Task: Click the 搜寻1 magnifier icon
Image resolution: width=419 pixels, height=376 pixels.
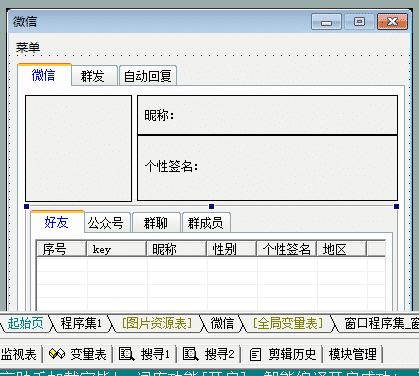Action: pyautogui.click(x=127, y=354)
